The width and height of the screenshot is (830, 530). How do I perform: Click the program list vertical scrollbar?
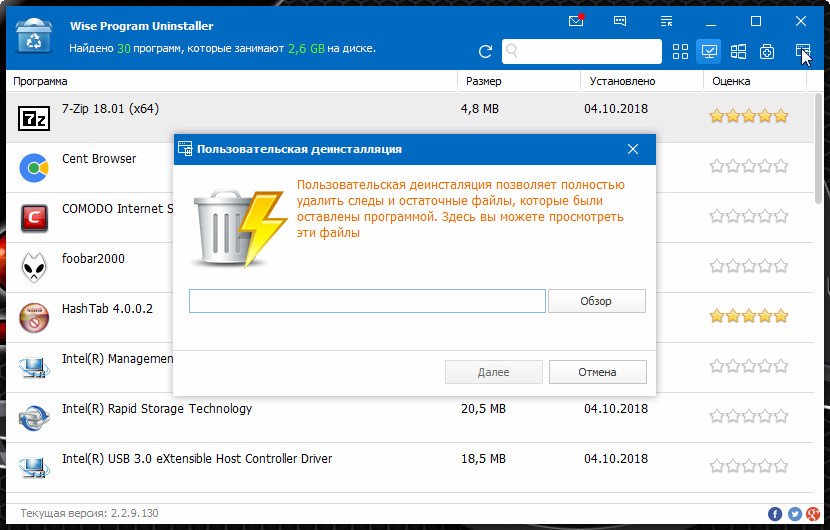click(818, 147)
